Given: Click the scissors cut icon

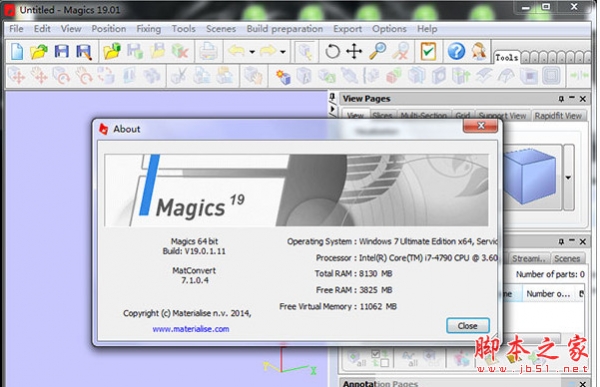Looking at the screenshot, I should coord(179,75).
